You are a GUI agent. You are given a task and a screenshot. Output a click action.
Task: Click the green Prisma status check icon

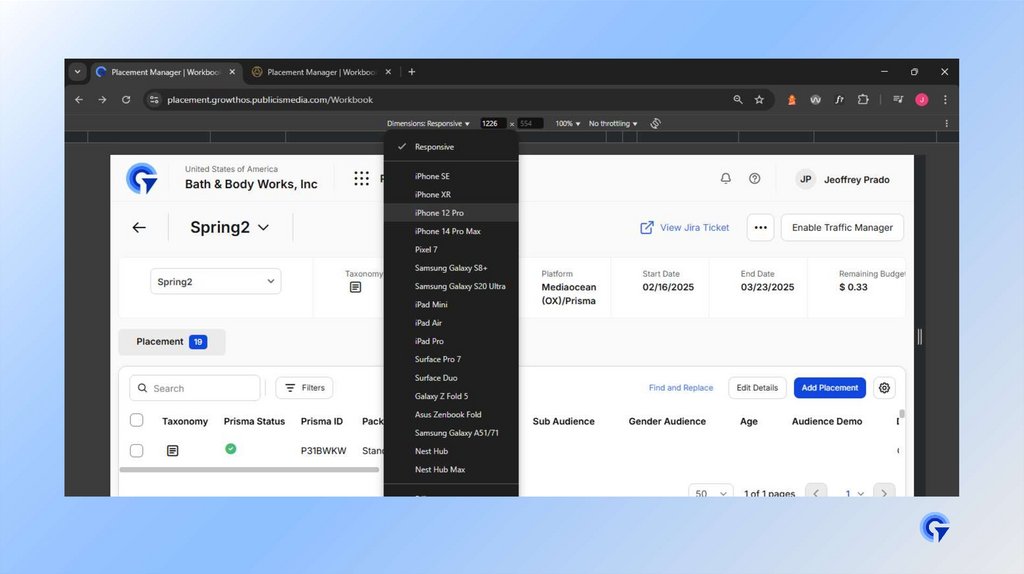(231, 449)
